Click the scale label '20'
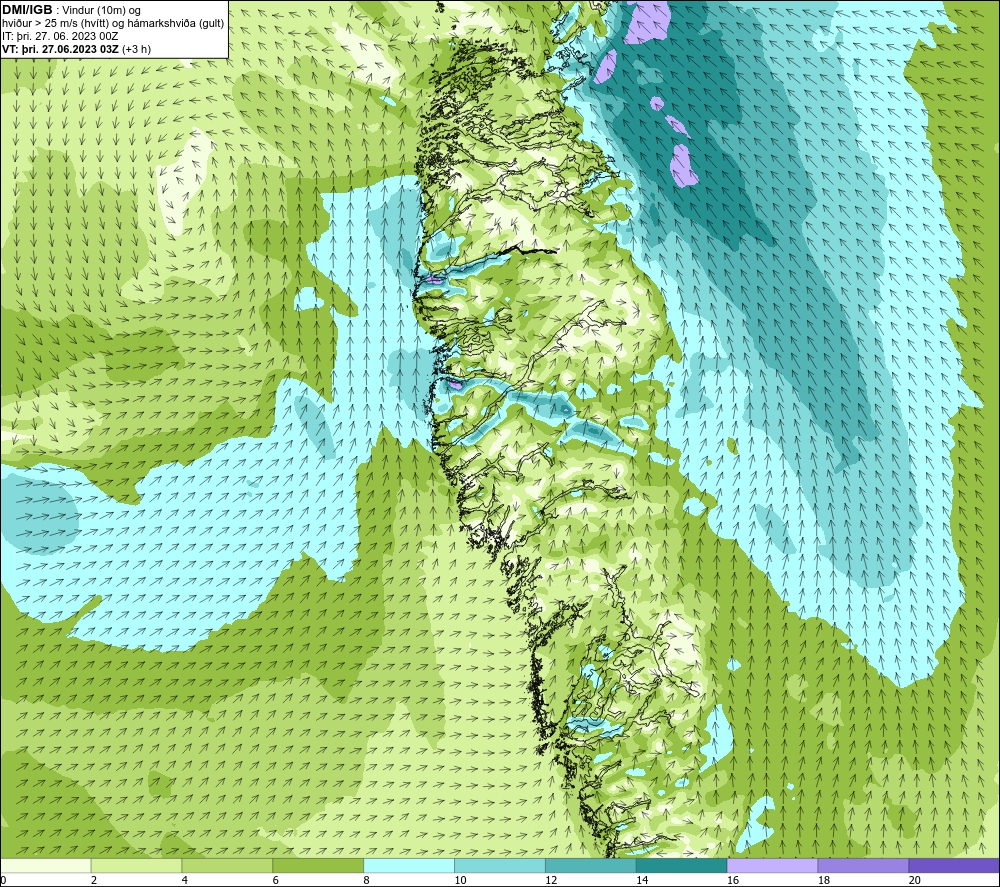Image resolution: width=1000 pixels, height=887 pixels. (915, 880)
